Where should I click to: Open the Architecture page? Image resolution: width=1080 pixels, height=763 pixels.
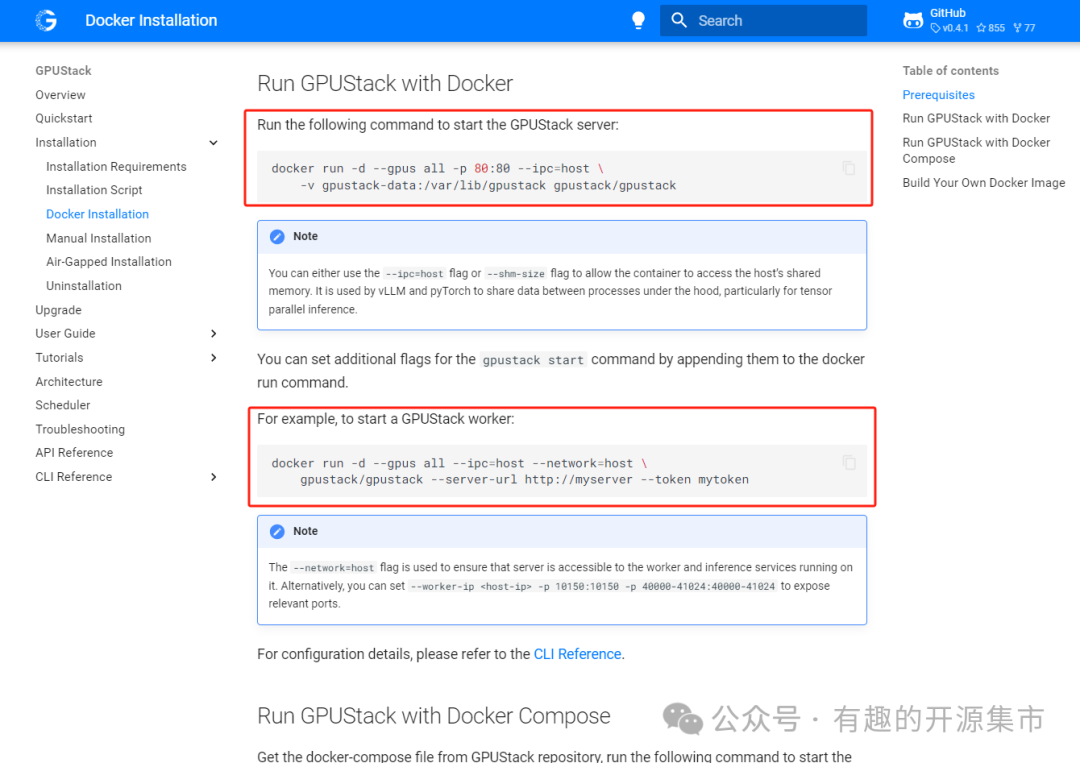69,382
